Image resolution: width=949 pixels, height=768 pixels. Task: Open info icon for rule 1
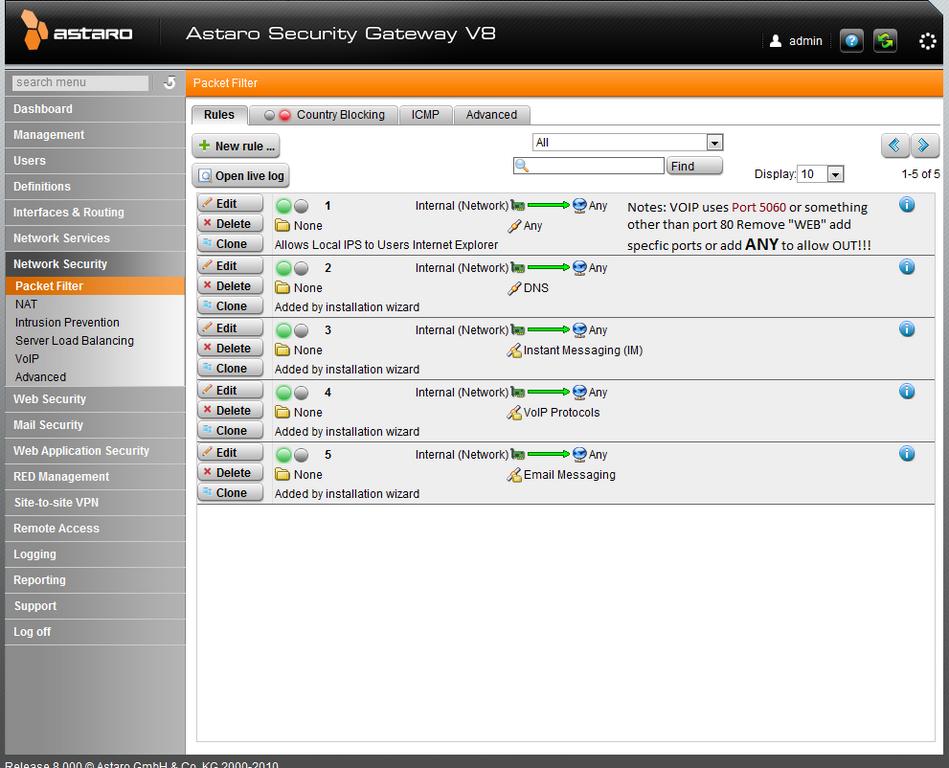pos(907,205)
